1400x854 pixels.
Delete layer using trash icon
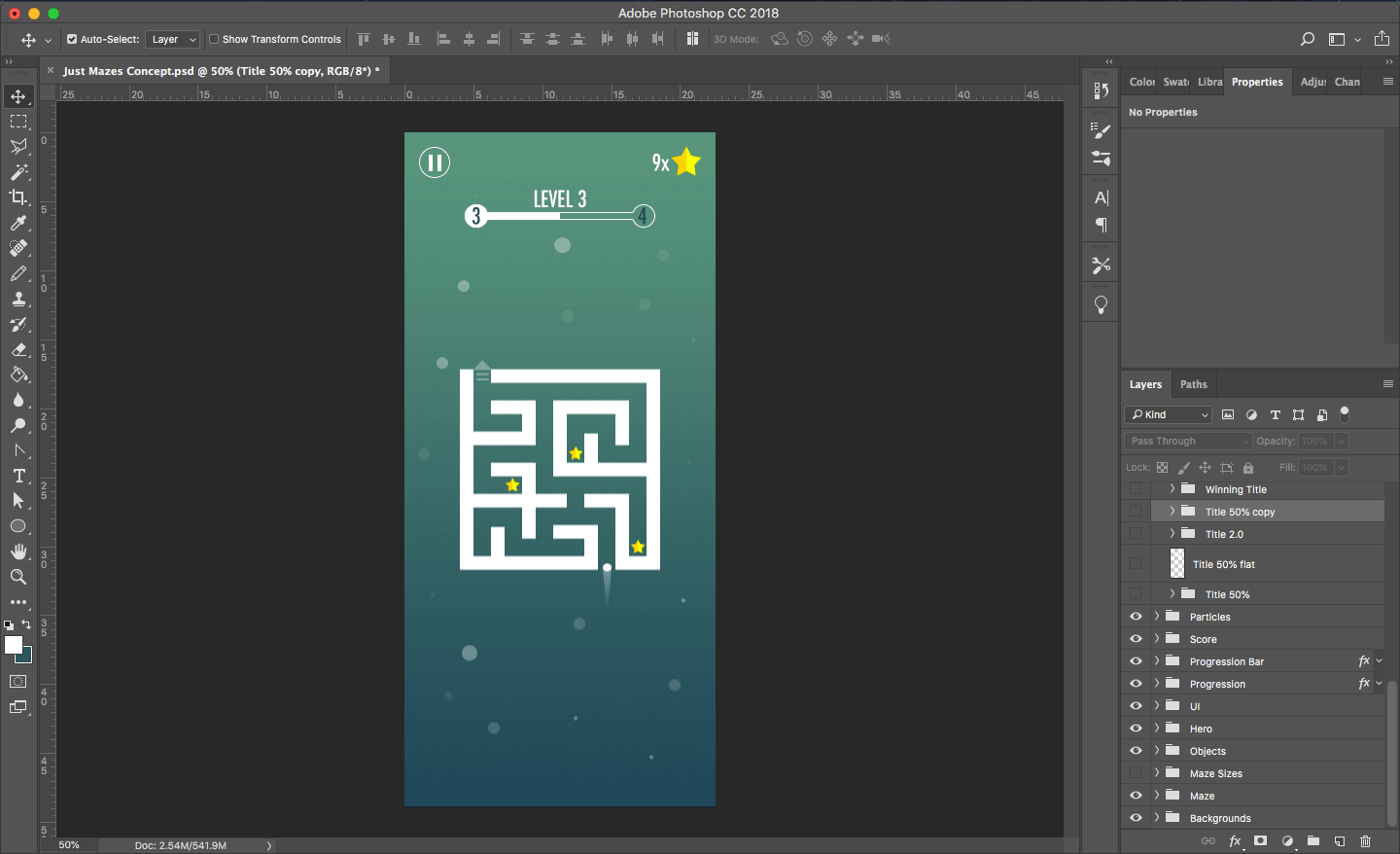[1365, 841]
